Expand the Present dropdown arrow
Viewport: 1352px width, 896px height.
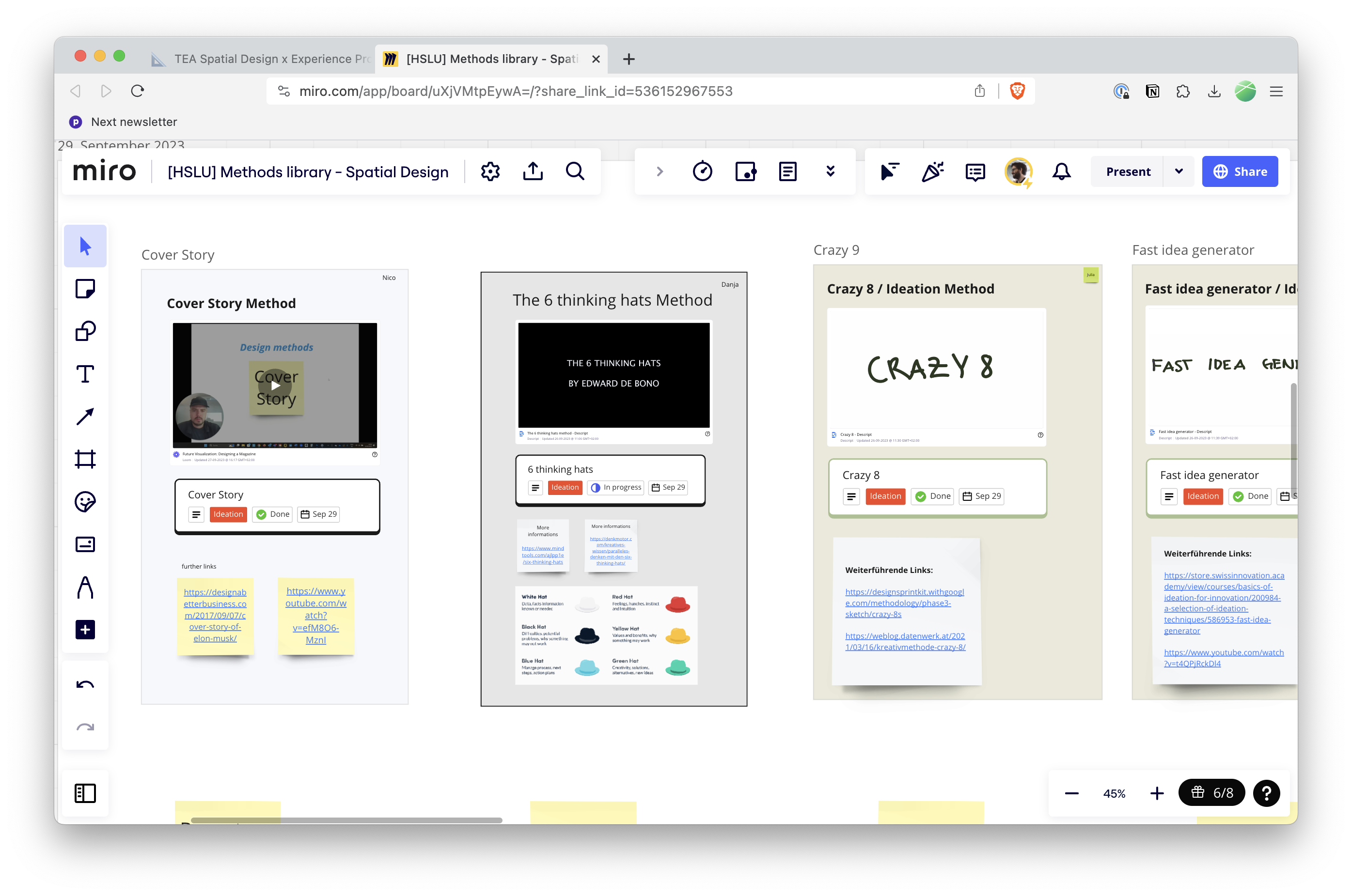click(x=1178, y=171)
